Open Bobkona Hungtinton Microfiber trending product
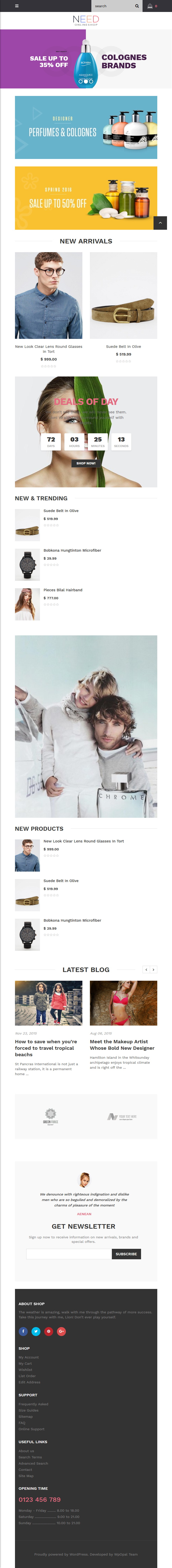172x1568 pixels. click(x=72, y=550)
